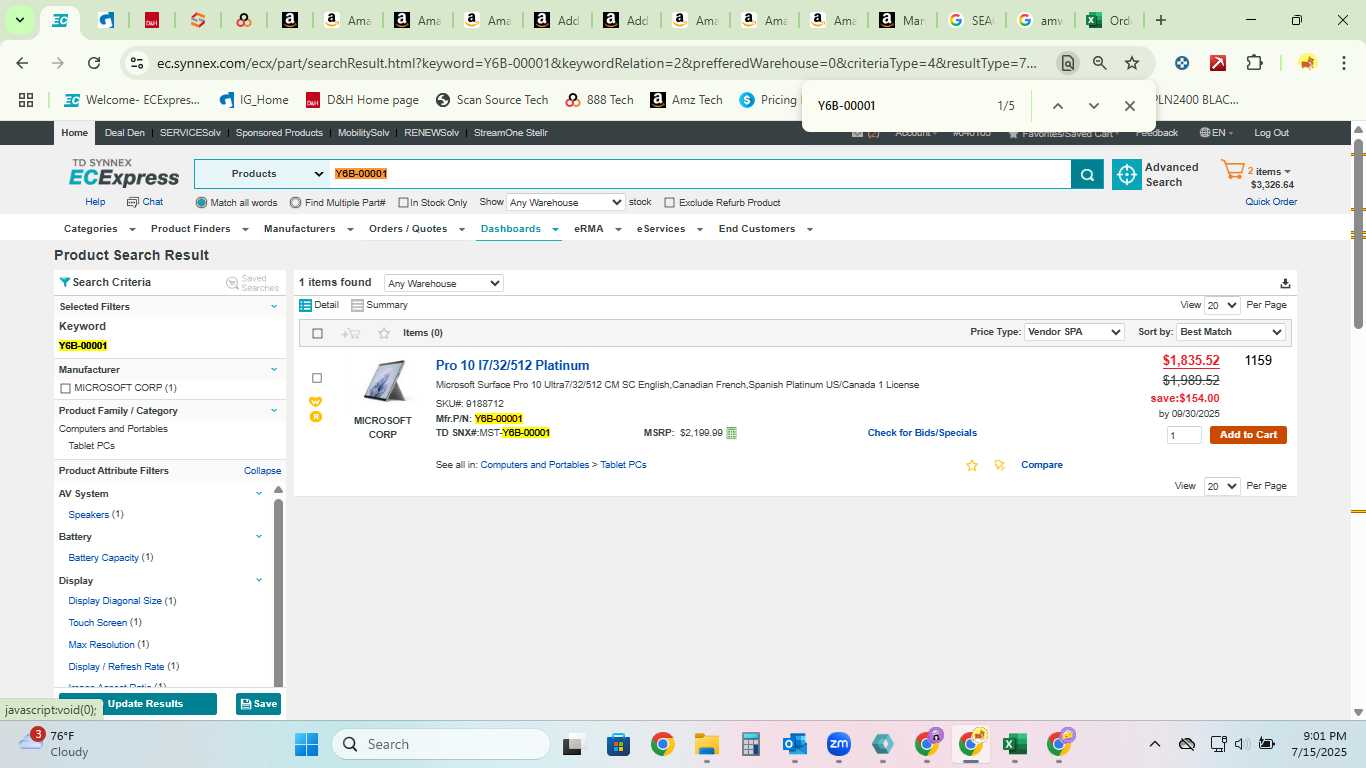Open the MSRP price grid icon
Image resolution: width=1366 pixels, height=768 pixels.
732,433
